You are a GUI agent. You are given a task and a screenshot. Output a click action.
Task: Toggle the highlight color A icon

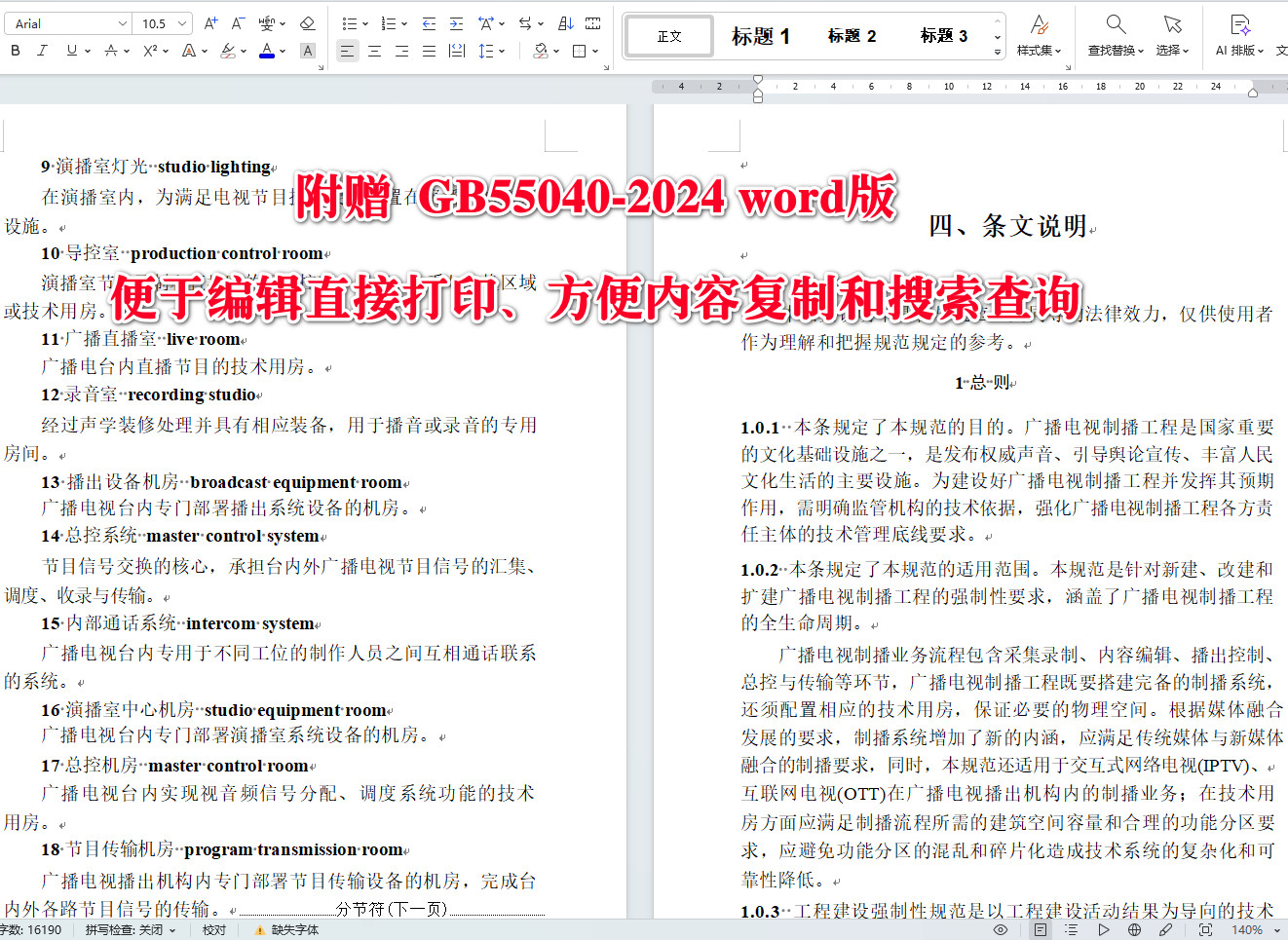click(x=307, y=51)
